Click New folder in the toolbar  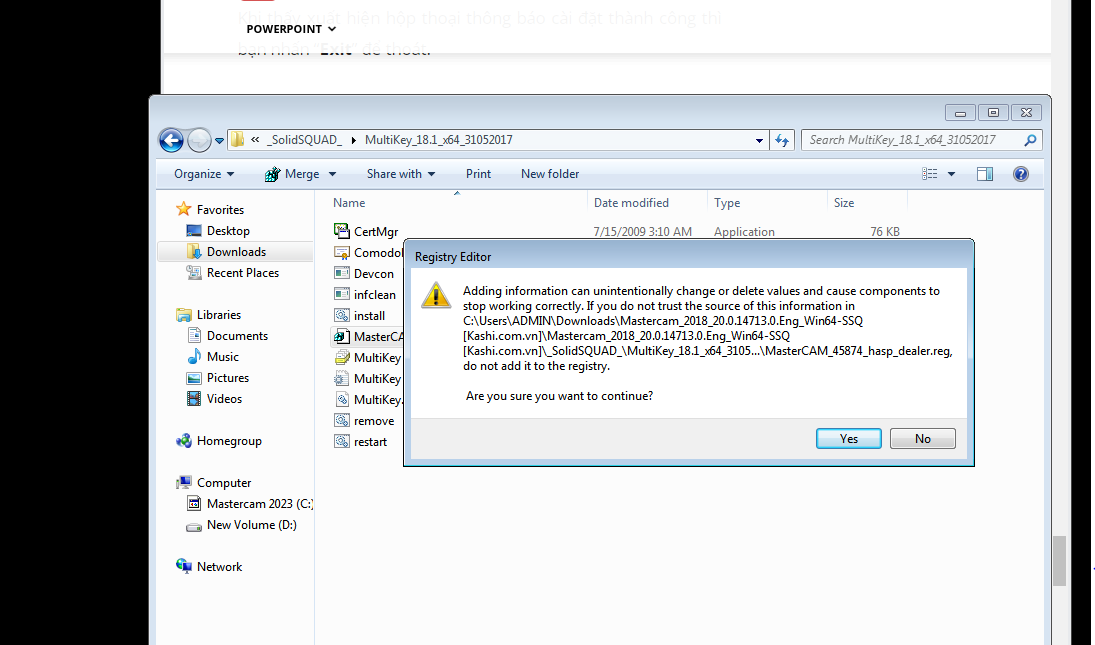549,174
